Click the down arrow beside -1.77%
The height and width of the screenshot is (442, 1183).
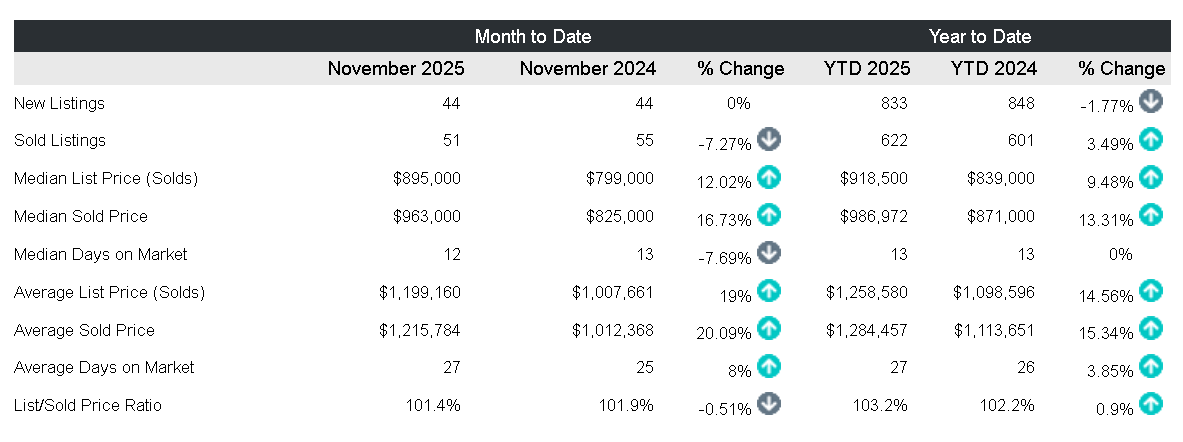[x=1151, y=101]
